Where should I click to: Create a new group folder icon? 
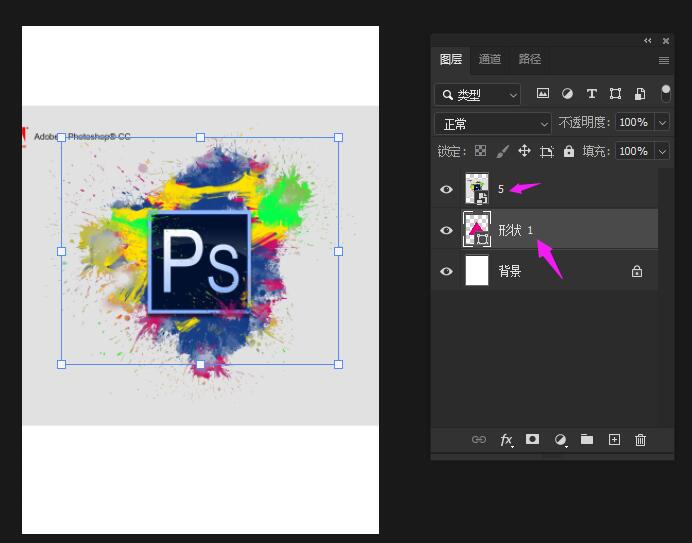click(x=587, y=439)
